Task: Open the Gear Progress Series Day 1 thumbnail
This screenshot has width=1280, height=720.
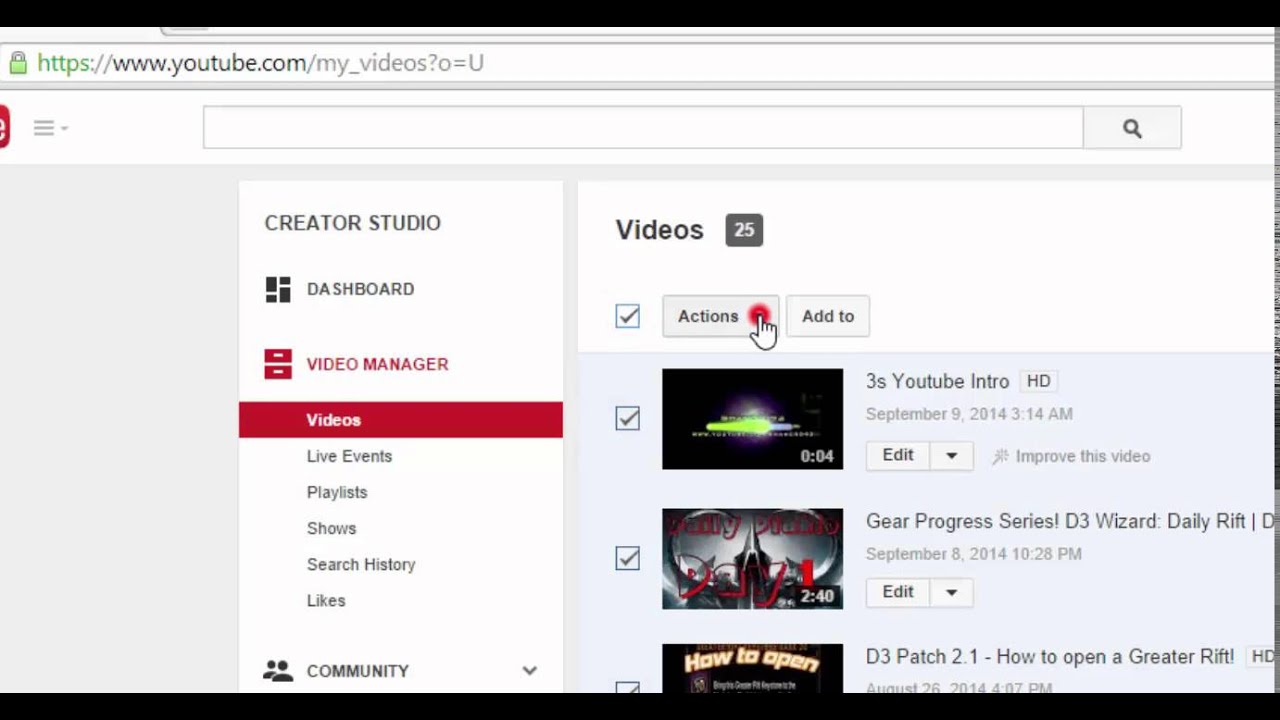Action: (752, 559)
